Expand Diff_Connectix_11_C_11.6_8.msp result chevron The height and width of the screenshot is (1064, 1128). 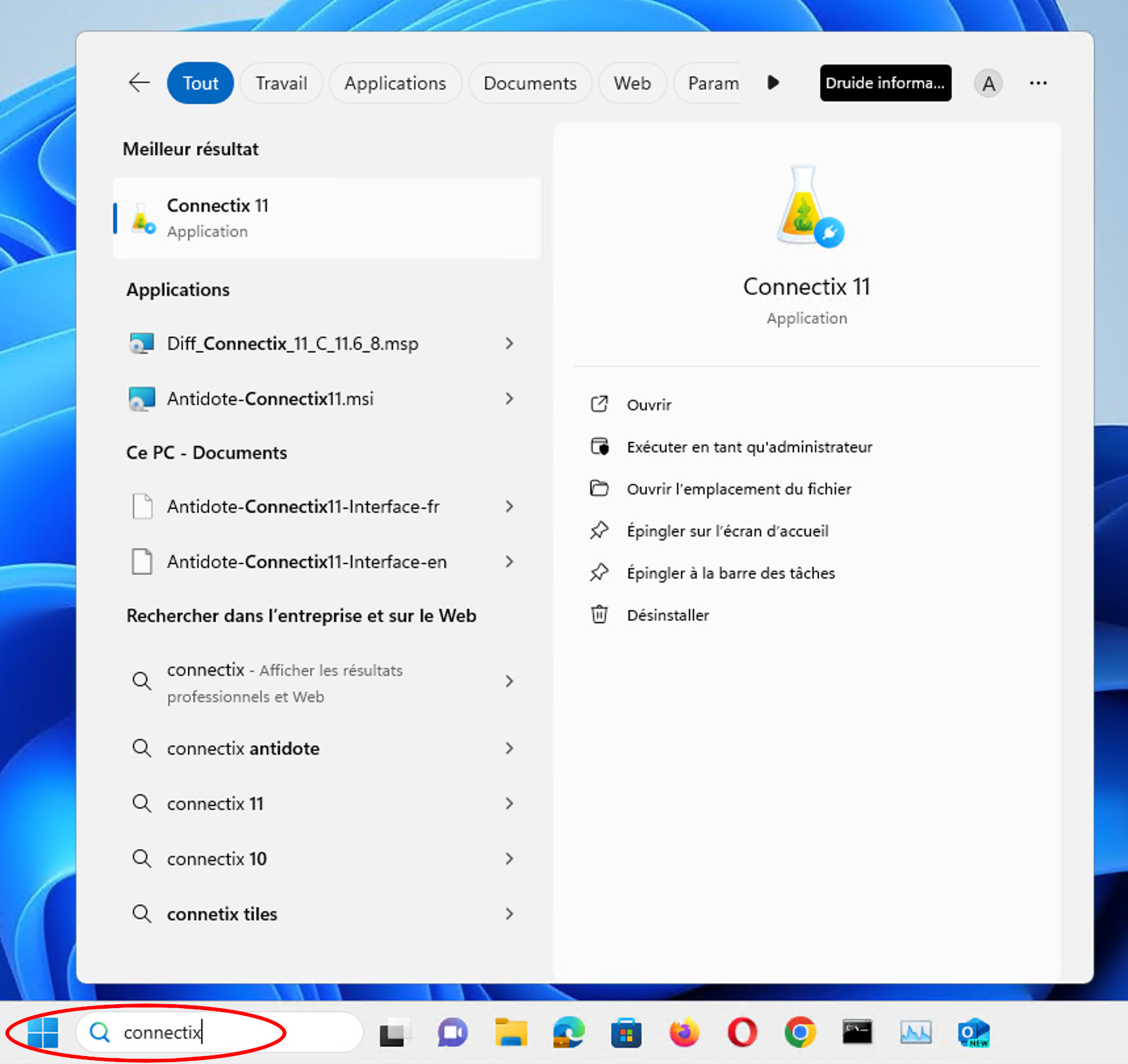(509, 343)
